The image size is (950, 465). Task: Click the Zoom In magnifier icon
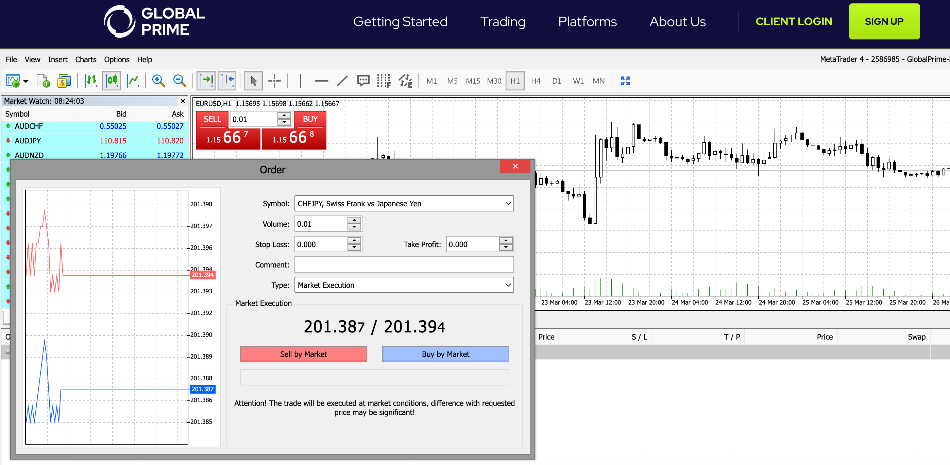tap(158, 81)
